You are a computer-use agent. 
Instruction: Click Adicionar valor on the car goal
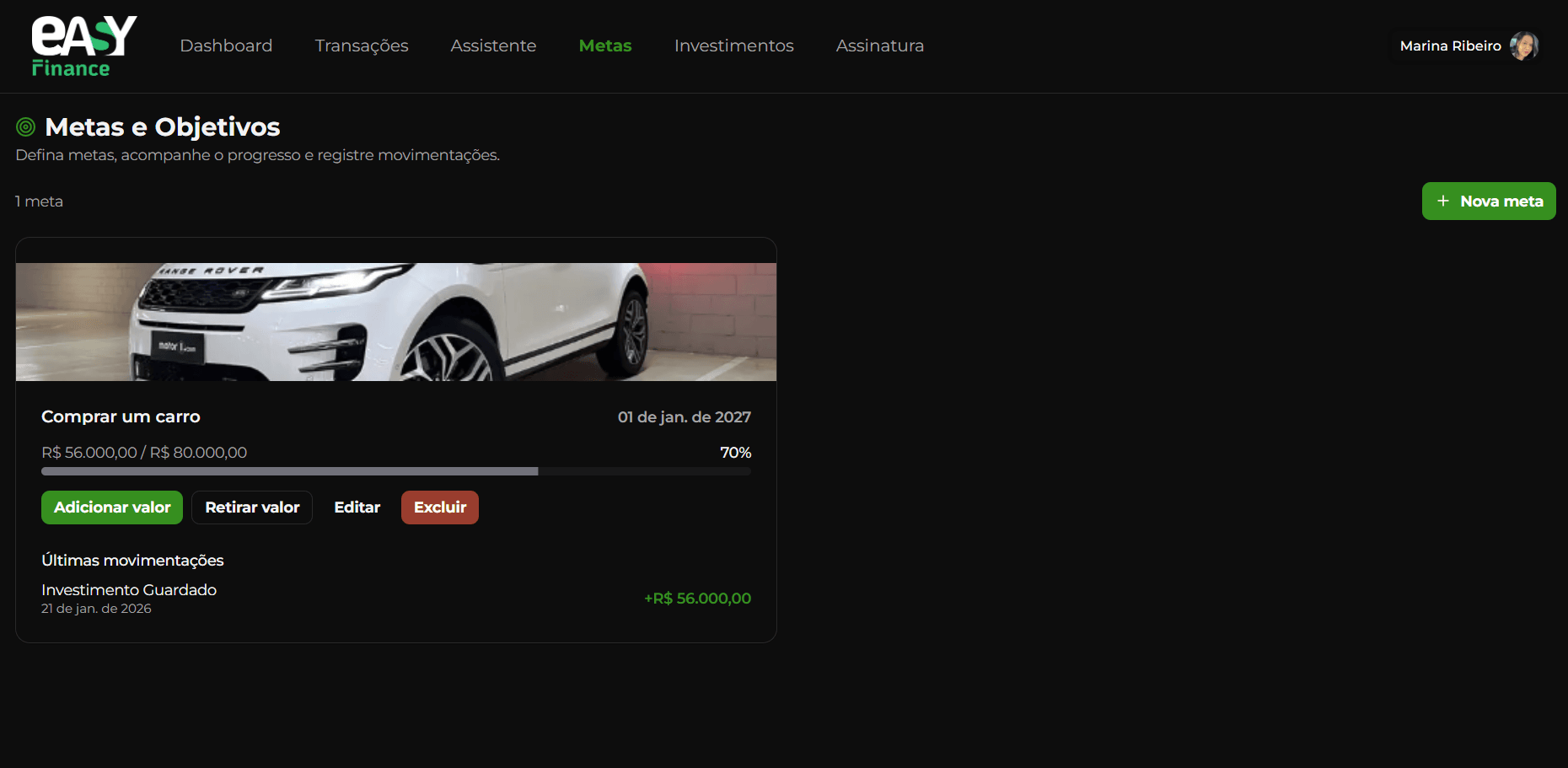pos(112,508)
